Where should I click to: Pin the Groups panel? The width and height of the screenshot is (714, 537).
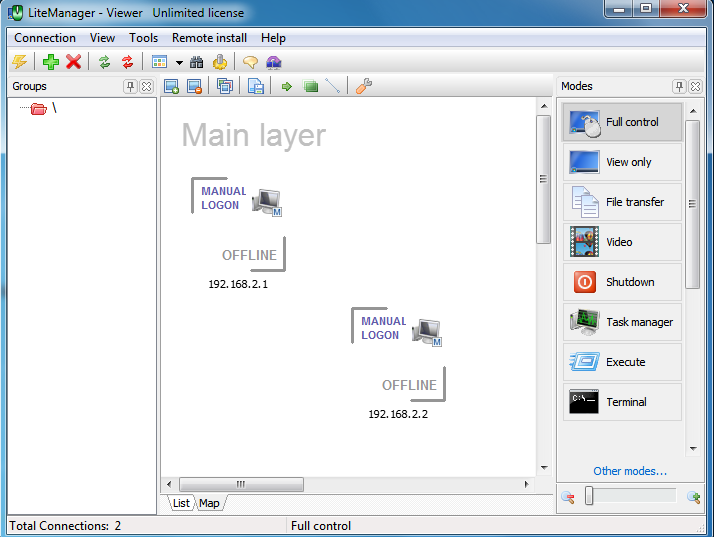pos(130,86)
